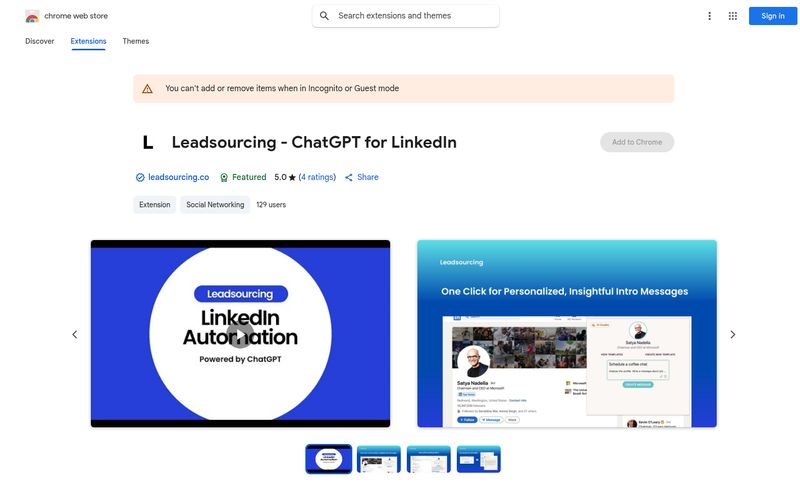
Task: Click the Add to Chrome button
Action: tap(637, 142)
